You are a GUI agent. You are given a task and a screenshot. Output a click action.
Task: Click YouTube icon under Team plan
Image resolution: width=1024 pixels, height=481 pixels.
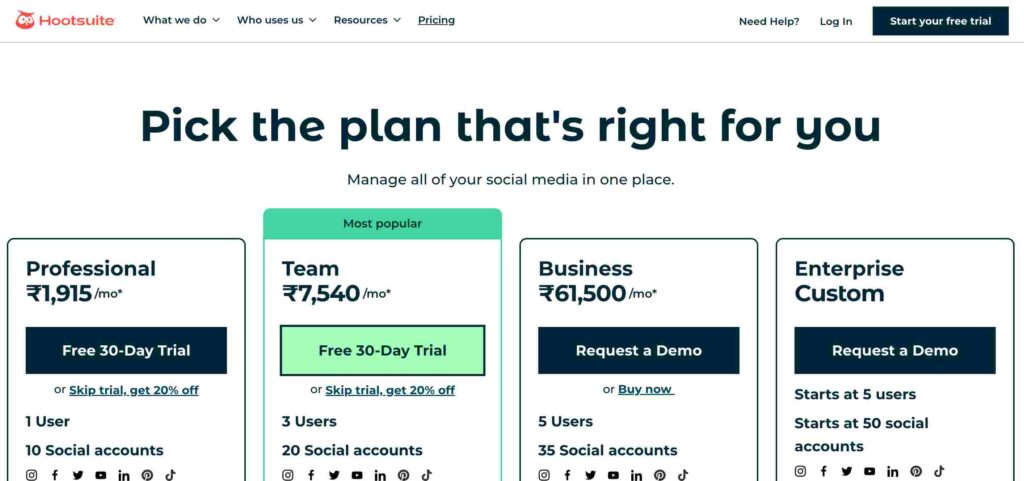point(357,475)
